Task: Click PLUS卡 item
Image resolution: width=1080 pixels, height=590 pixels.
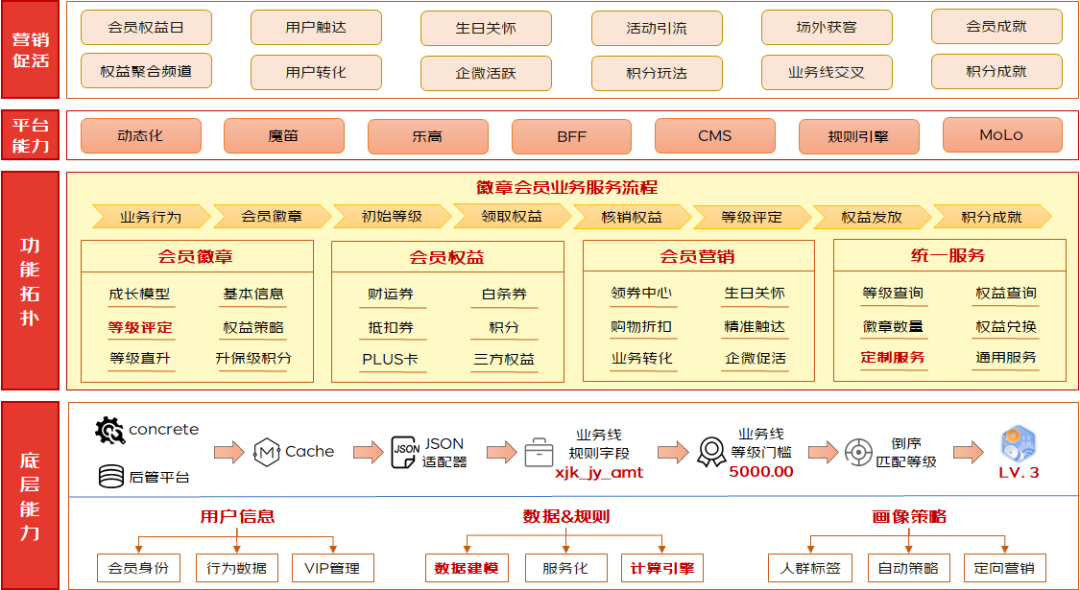Action: point(391,359)
